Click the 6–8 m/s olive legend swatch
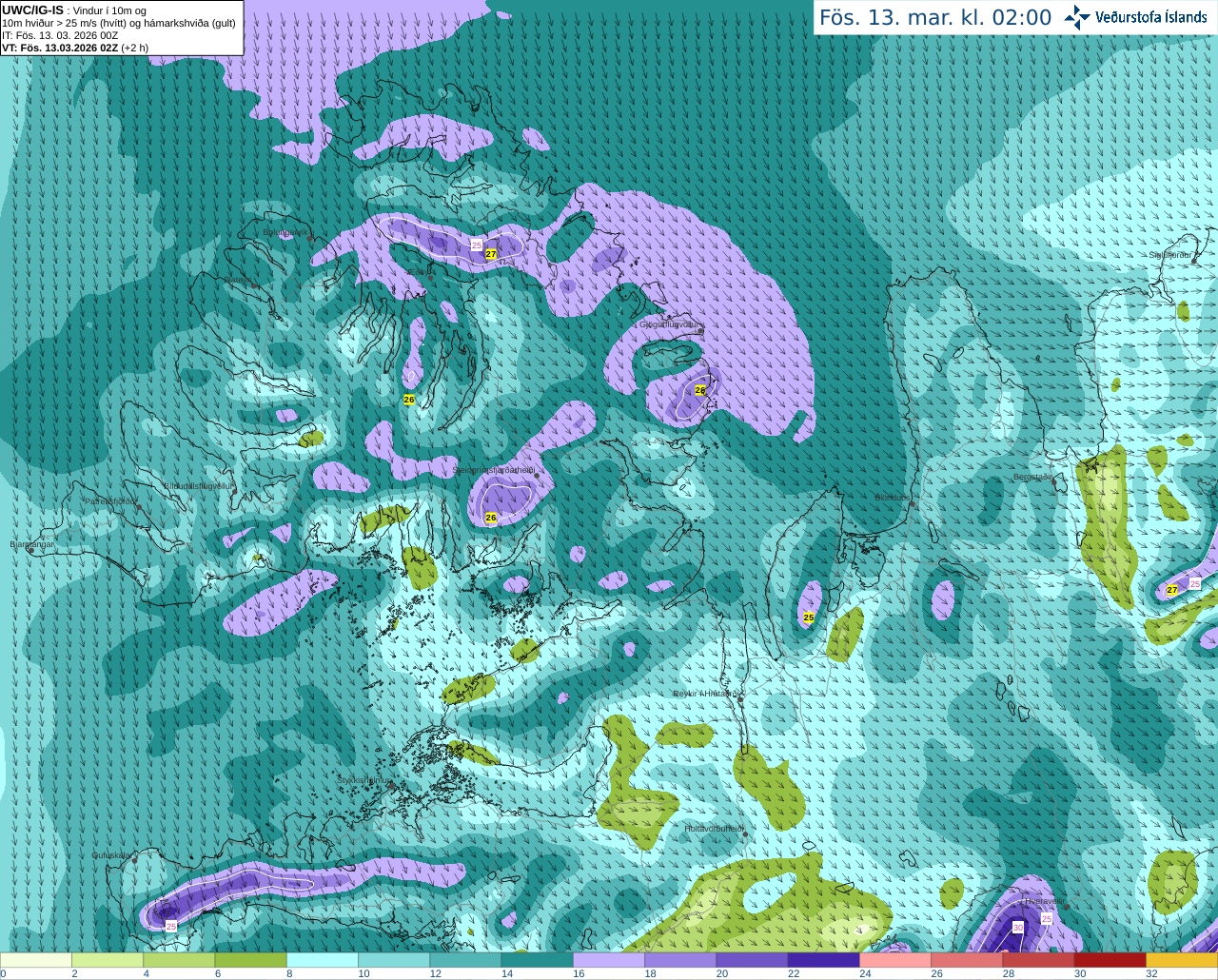 pyautogui.click(x=250, y=959)
